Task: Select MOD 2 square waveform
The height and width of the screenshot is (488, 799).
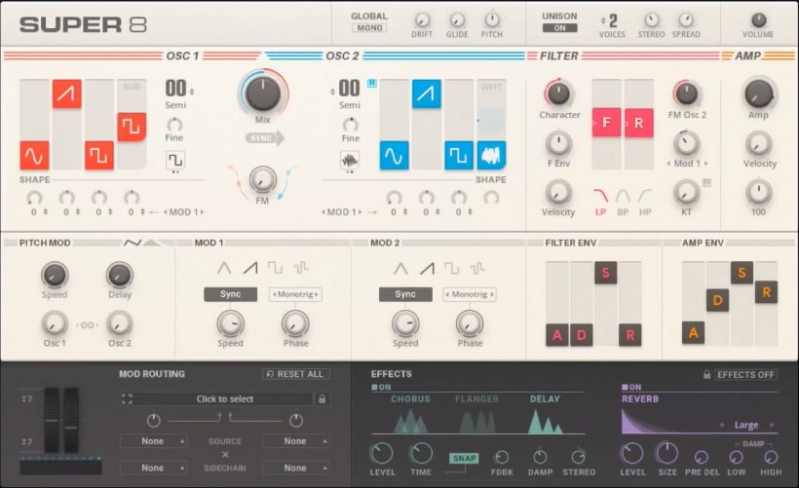Action: pyautogui.click(x=451, y=268)
